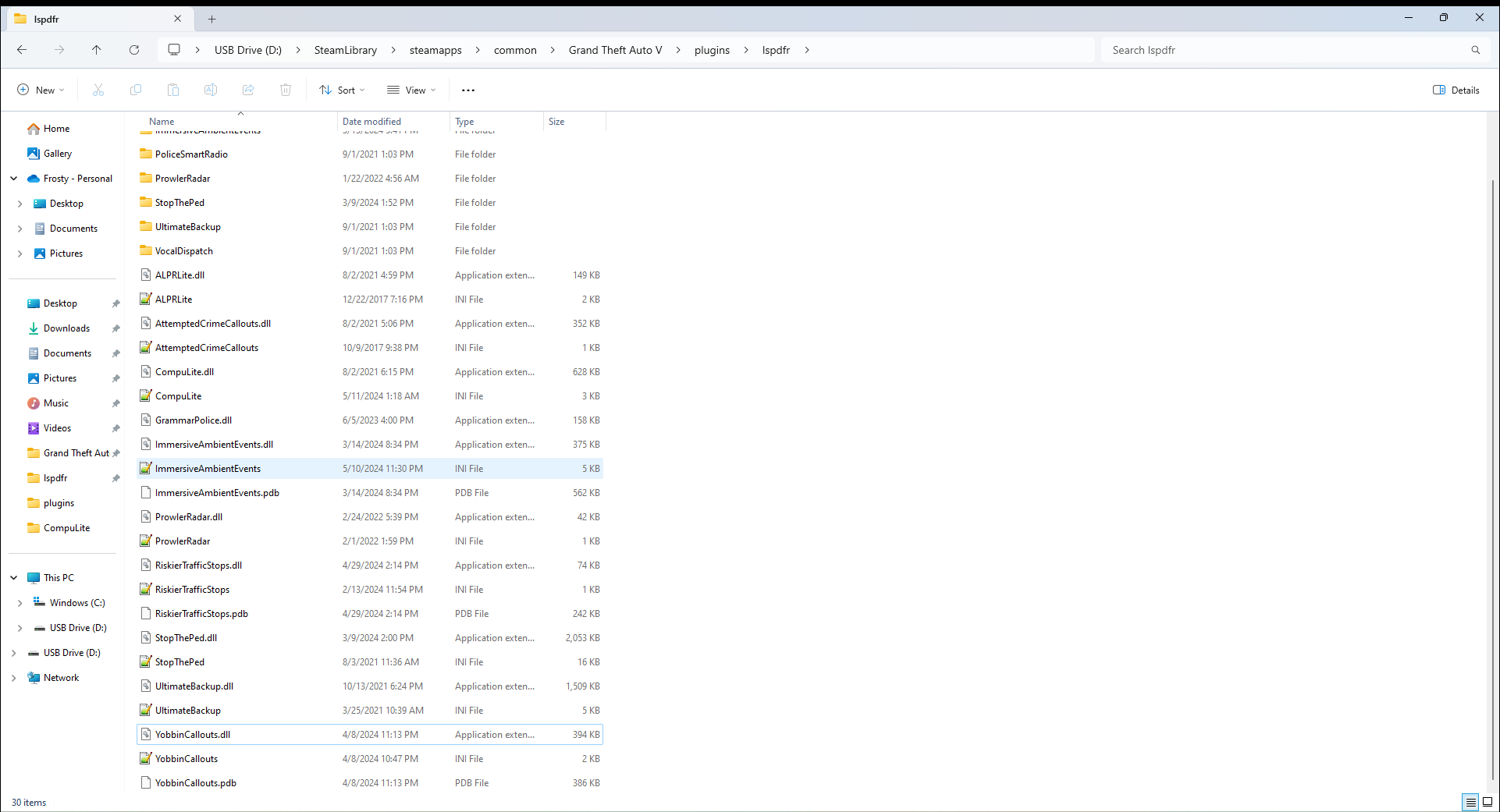Toggle the Details pane
This screenshot has width=1500, height=812.
click(1456, 90)
